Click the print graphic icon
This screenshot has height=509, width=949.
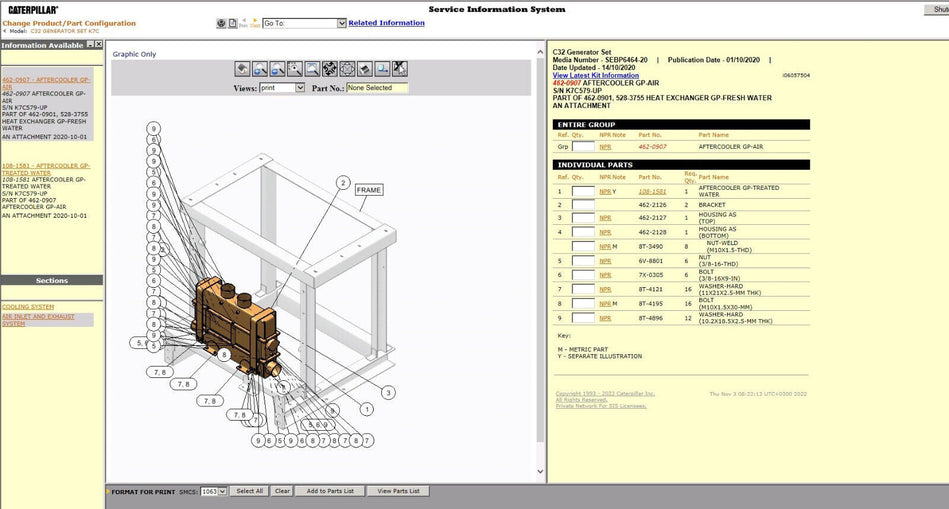tap(365, 69)
